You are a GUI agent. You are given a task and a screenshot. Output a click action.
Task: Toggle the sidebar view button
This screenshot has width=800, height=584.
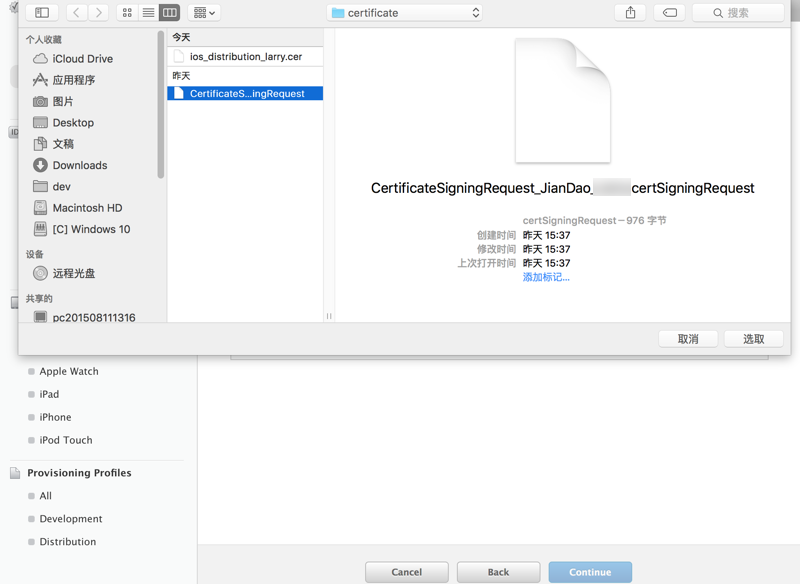click(42, 12)
